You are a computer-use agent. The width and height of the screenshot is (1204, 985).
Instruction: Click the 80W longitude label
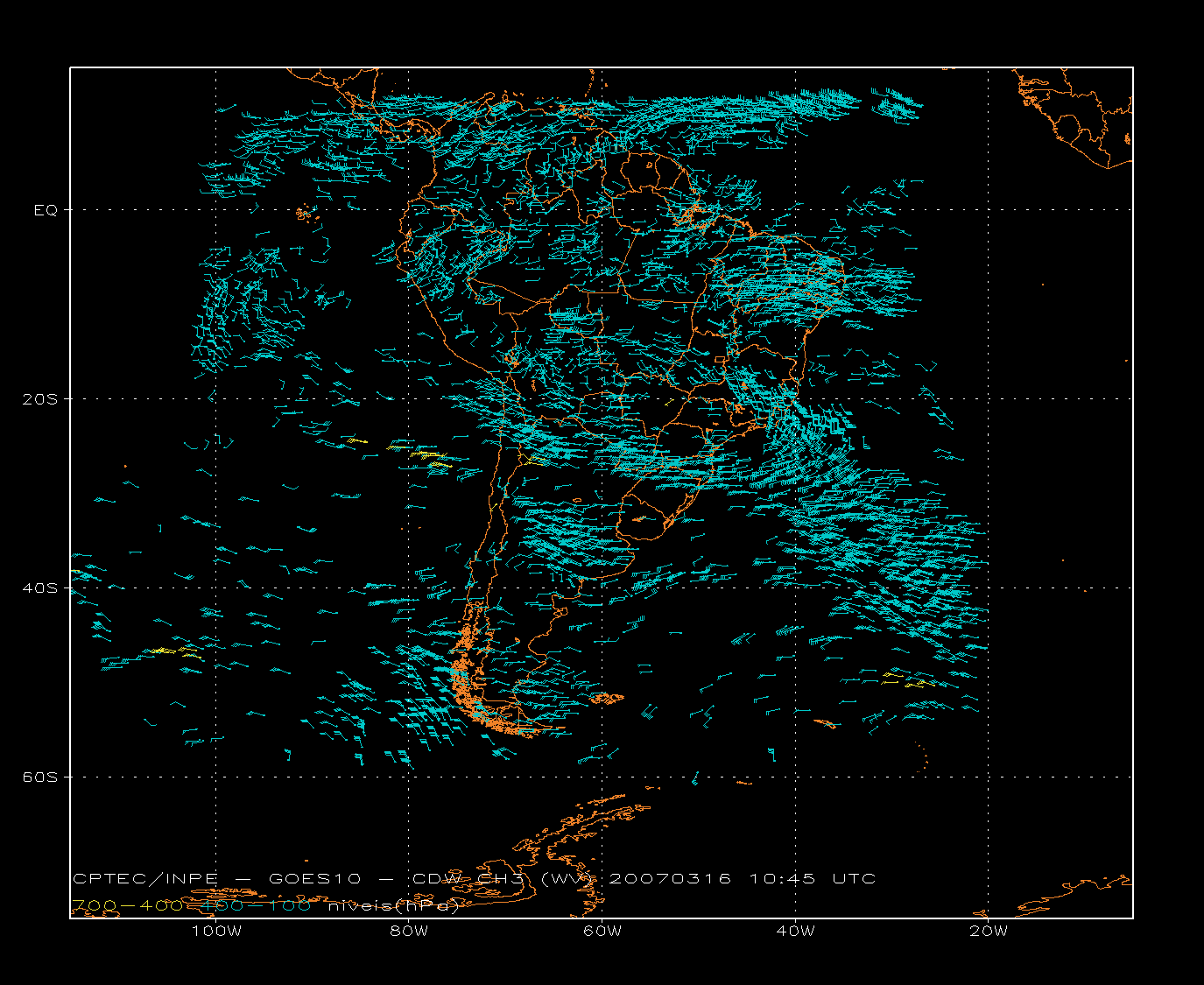click(409, 931)
